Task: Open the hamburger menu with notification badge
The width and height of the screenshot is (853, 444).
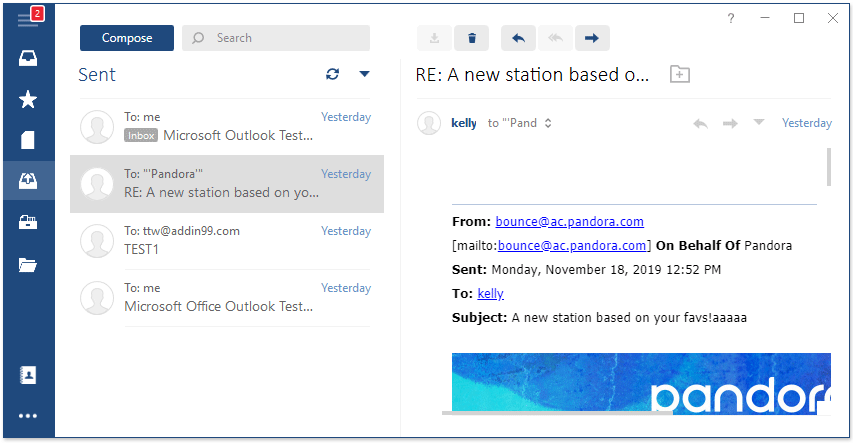Action: coord(28,18)
